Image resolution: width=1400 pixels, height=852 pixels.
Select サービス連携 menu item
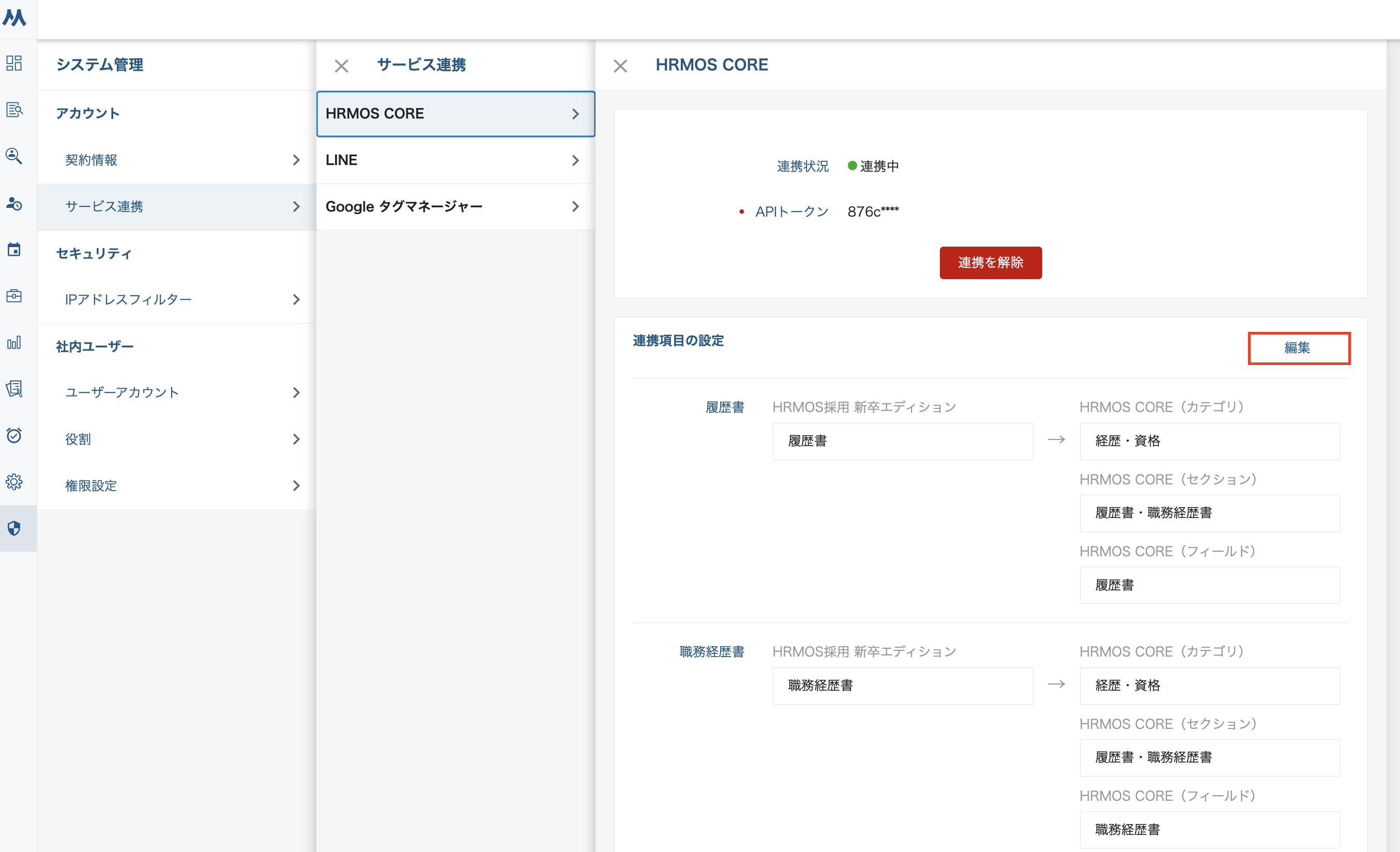(177, 207)
